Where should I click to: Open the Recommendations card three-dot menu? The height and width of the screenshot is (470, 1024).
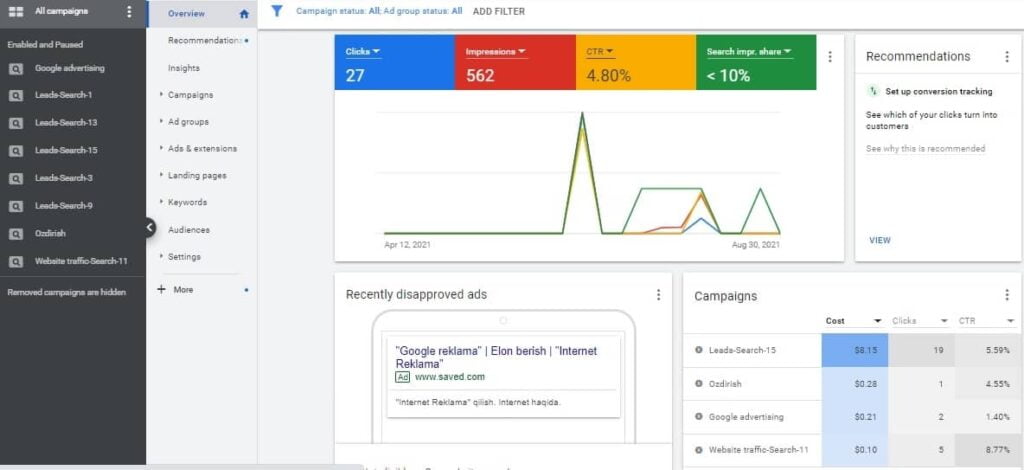coord(1006,57)
